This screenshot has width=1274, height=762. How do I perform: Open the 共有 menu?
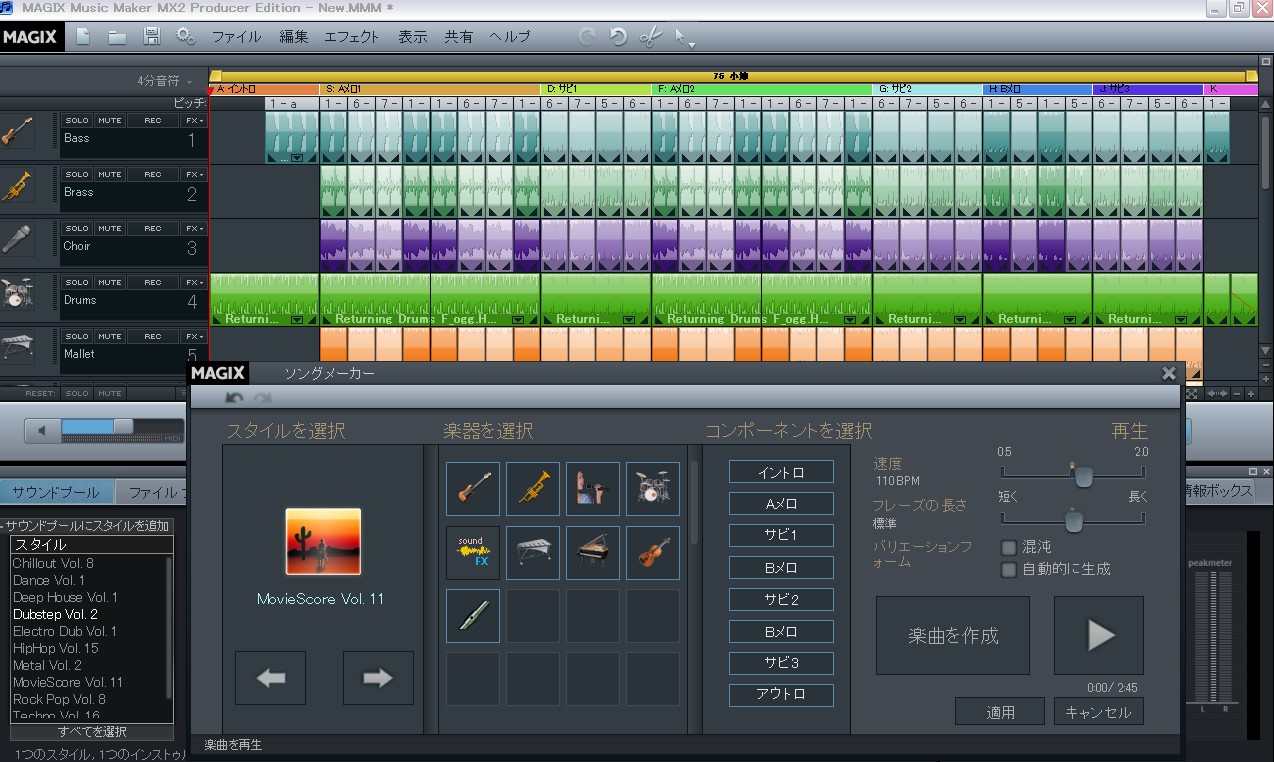point(459,37)
